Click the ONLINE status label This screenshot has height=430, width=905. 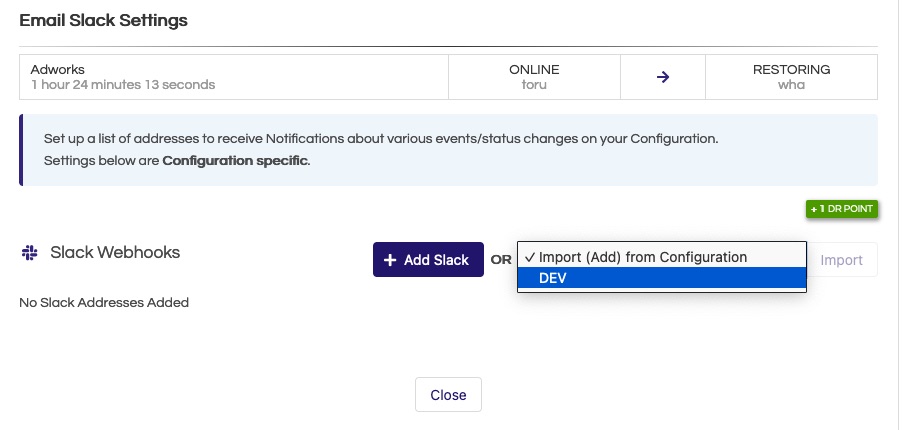point(534,69)
